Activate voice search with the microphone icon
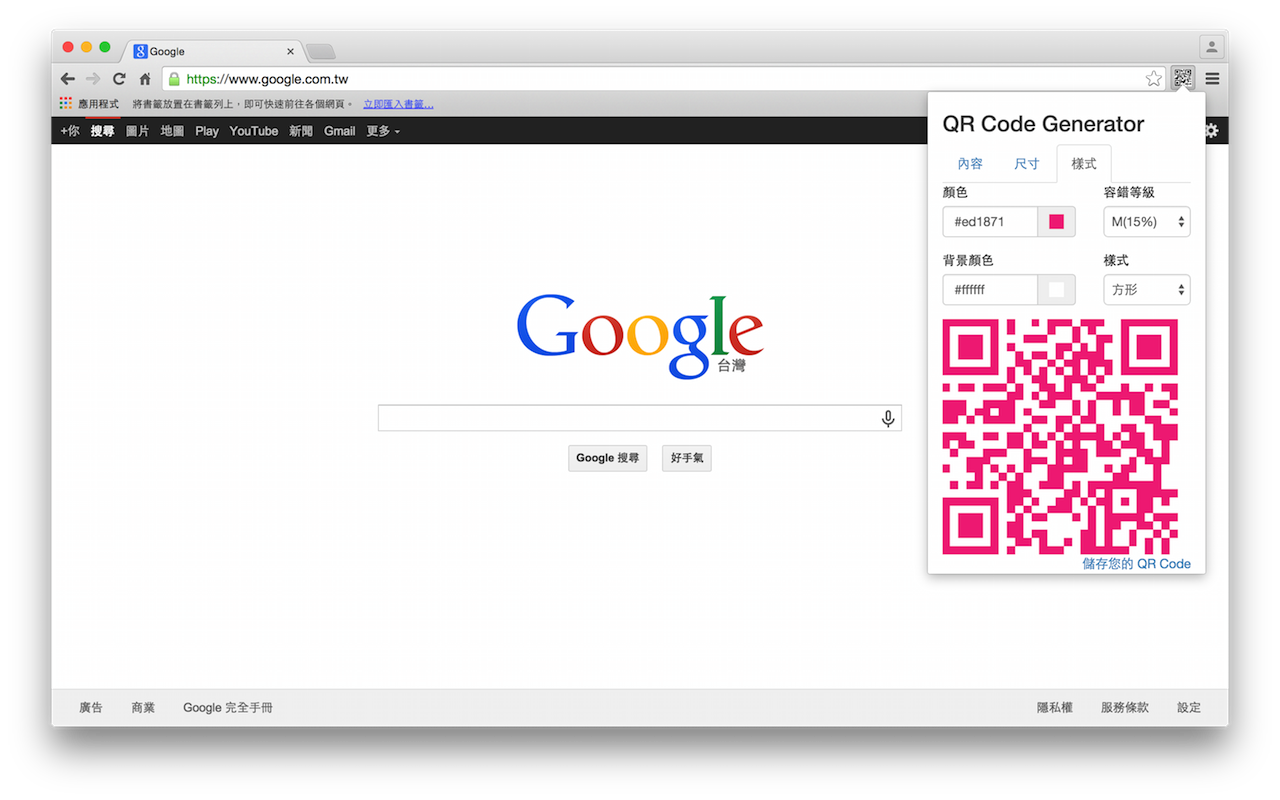 point(888,418)
